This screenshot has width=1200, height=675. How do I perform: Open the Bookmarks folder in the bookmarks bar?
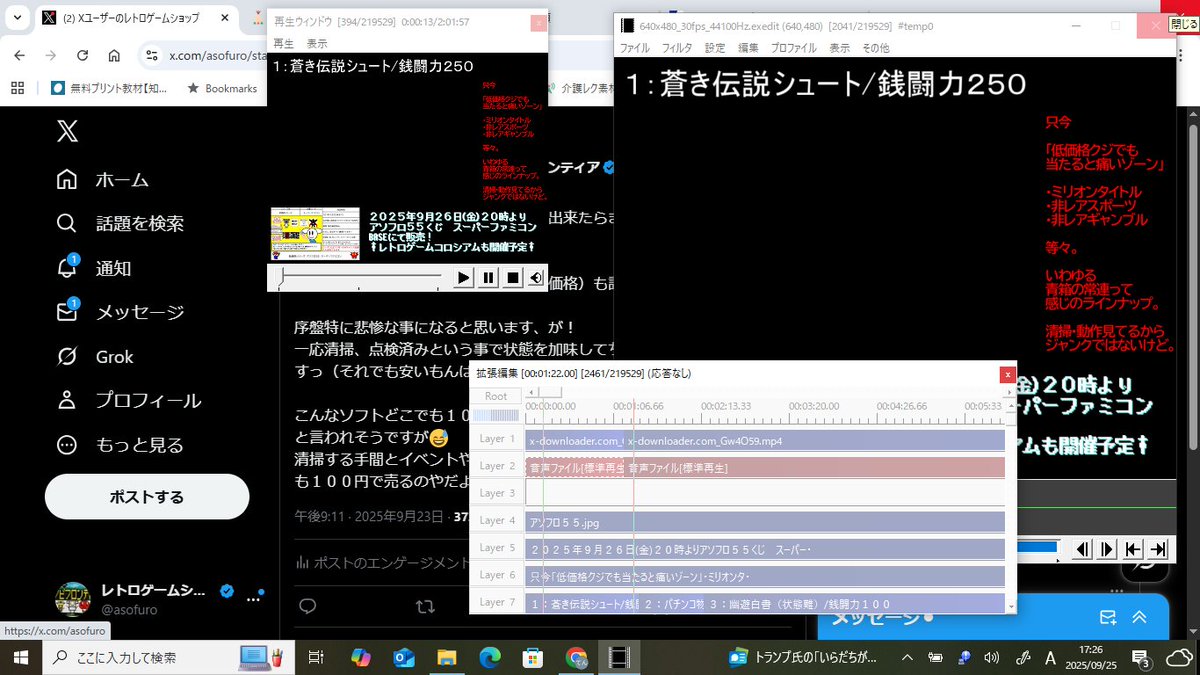click(220, 88)
